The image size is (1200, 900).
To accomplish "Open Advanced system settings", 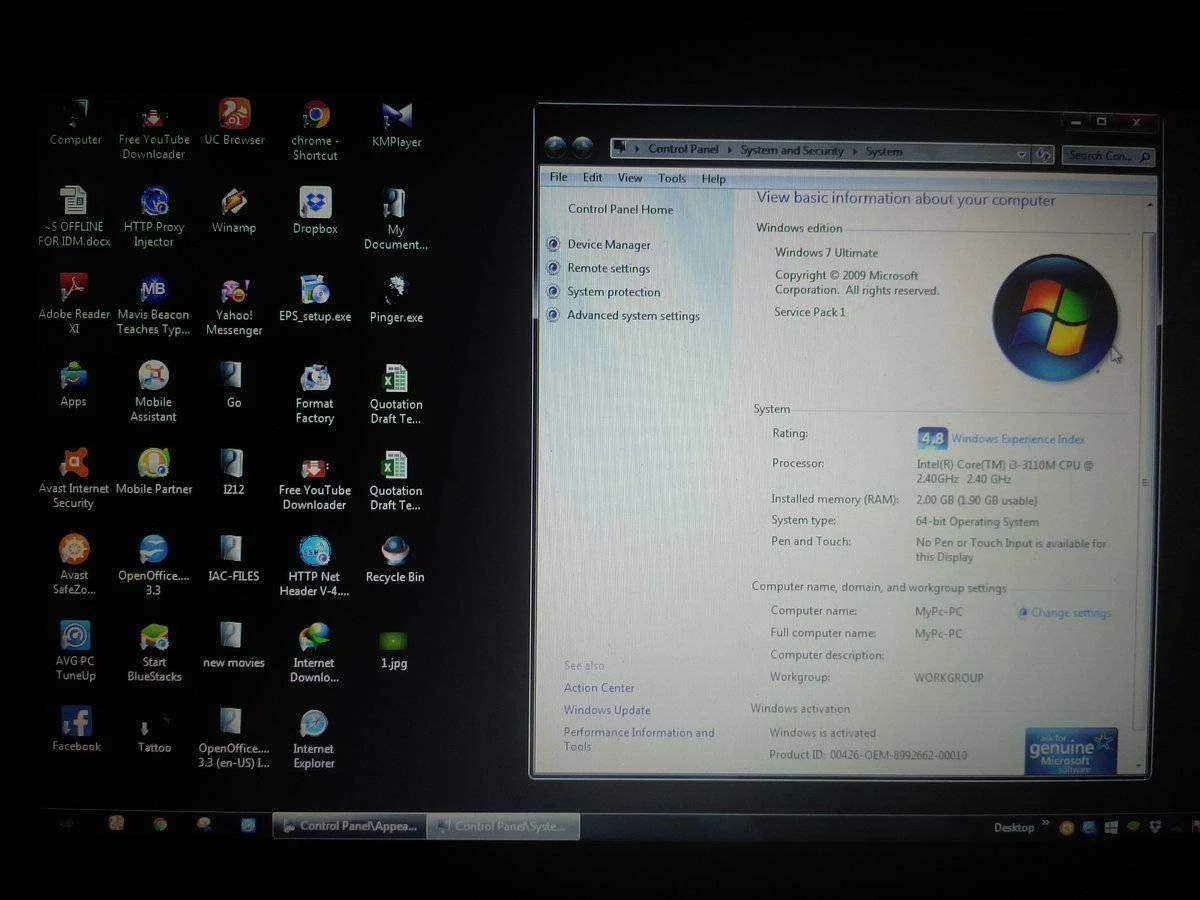I will point(633,316).
